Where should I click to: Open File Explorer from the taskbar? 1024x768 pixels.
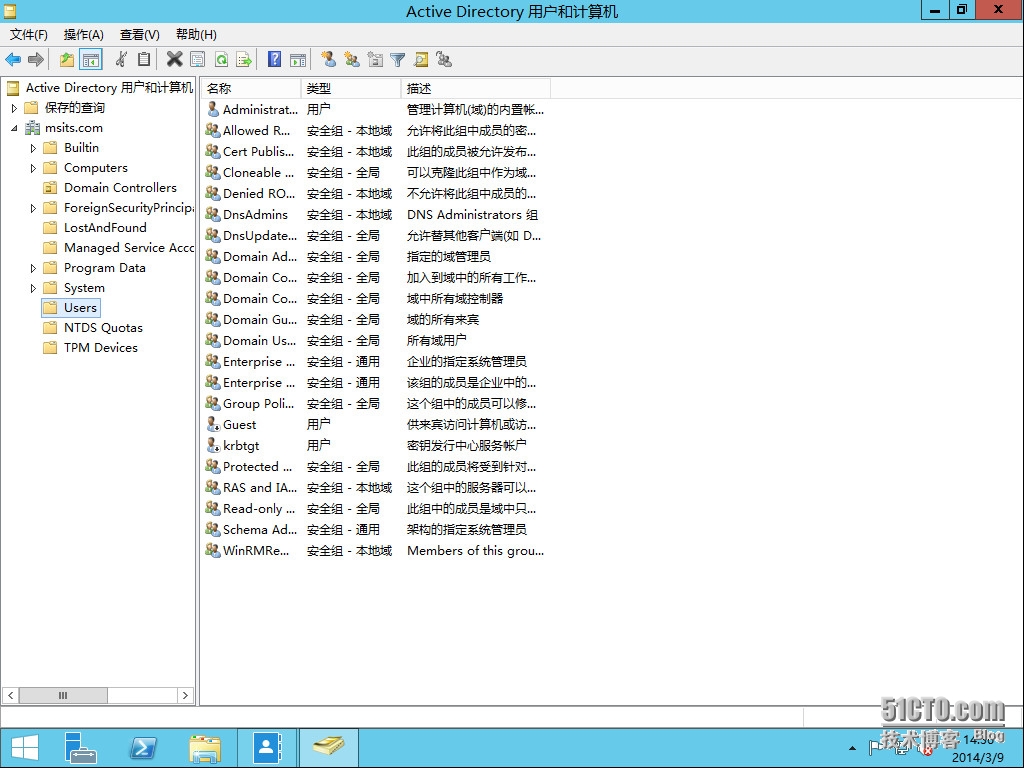(205, 748)
